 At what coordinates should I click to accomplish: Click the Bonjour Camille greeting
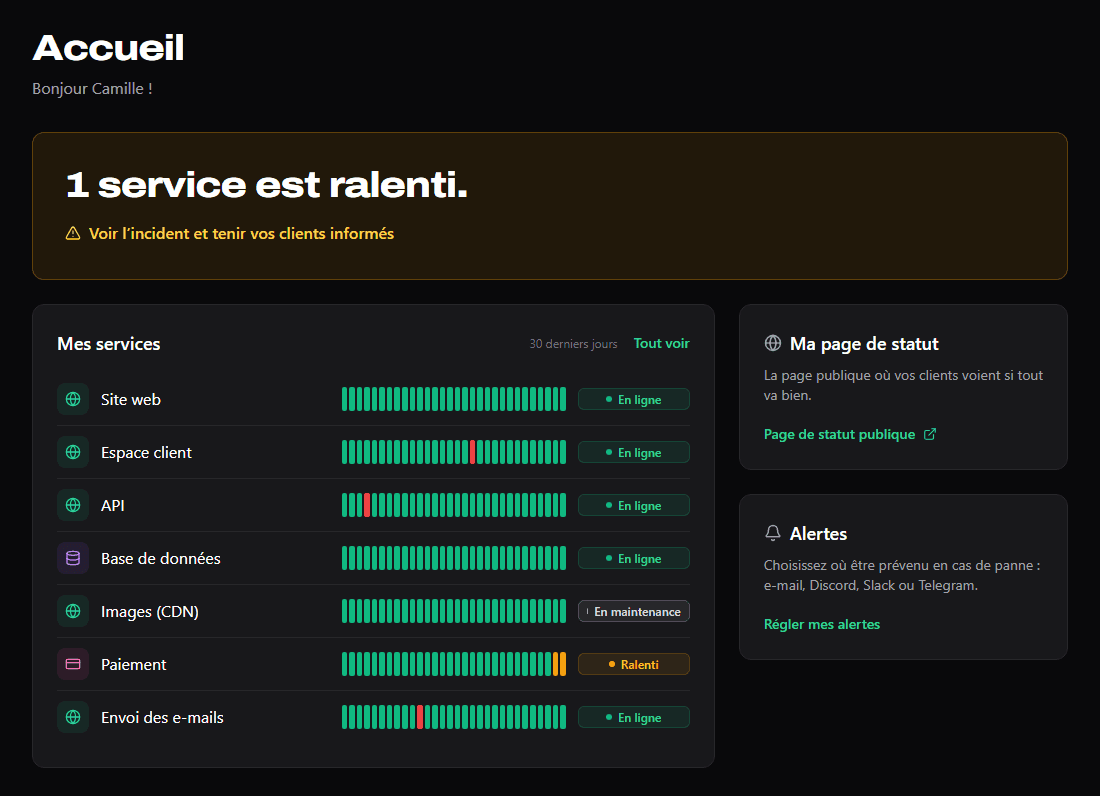92,88
